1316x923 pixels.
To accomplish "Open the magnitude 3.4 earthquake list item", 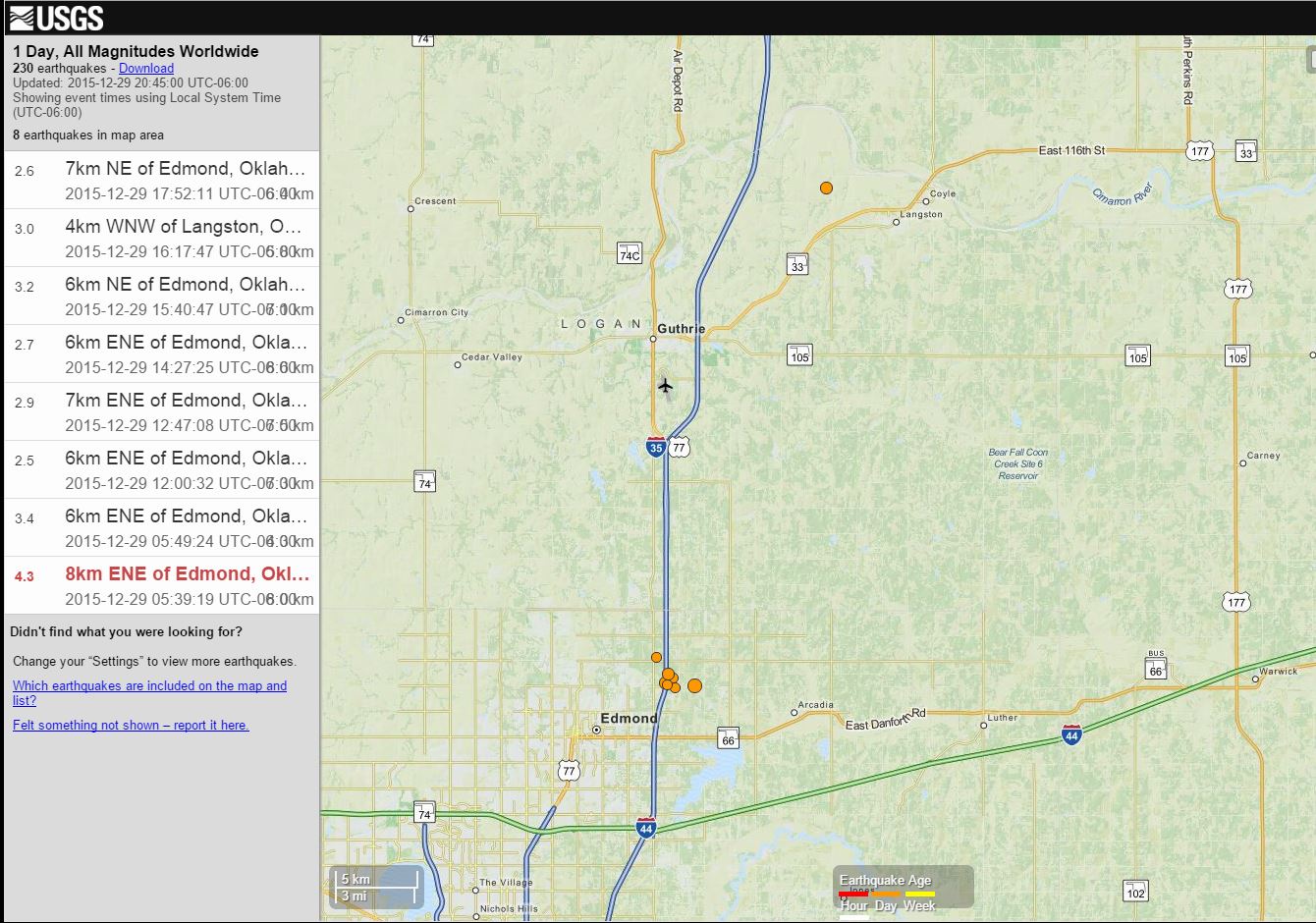I will tap(162, 527).
